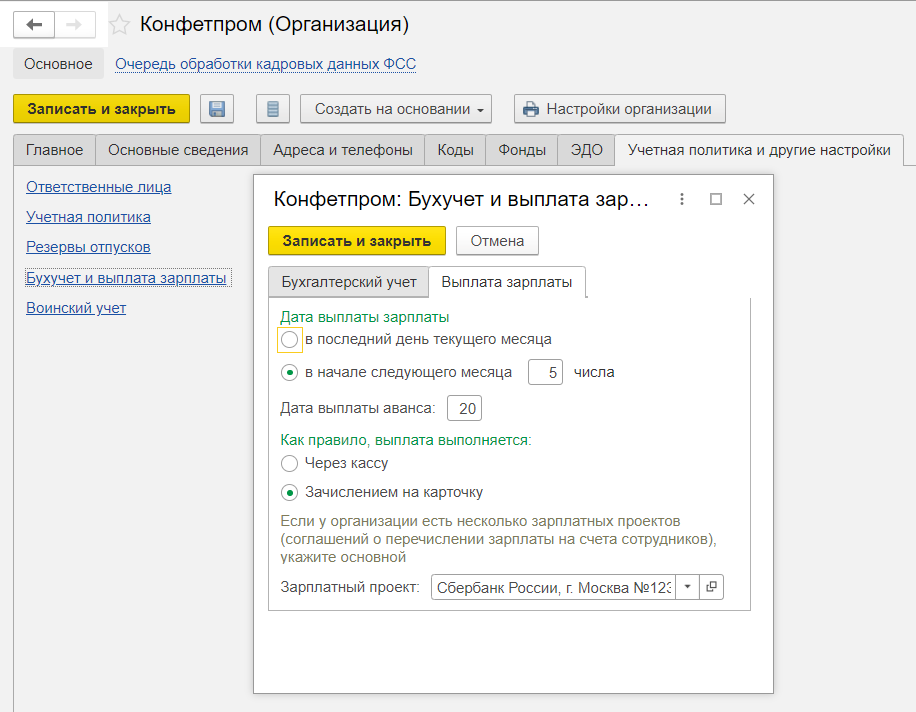Switch to the Основные сведения tab
Viewport: 916px width, 712px height.
178,150
